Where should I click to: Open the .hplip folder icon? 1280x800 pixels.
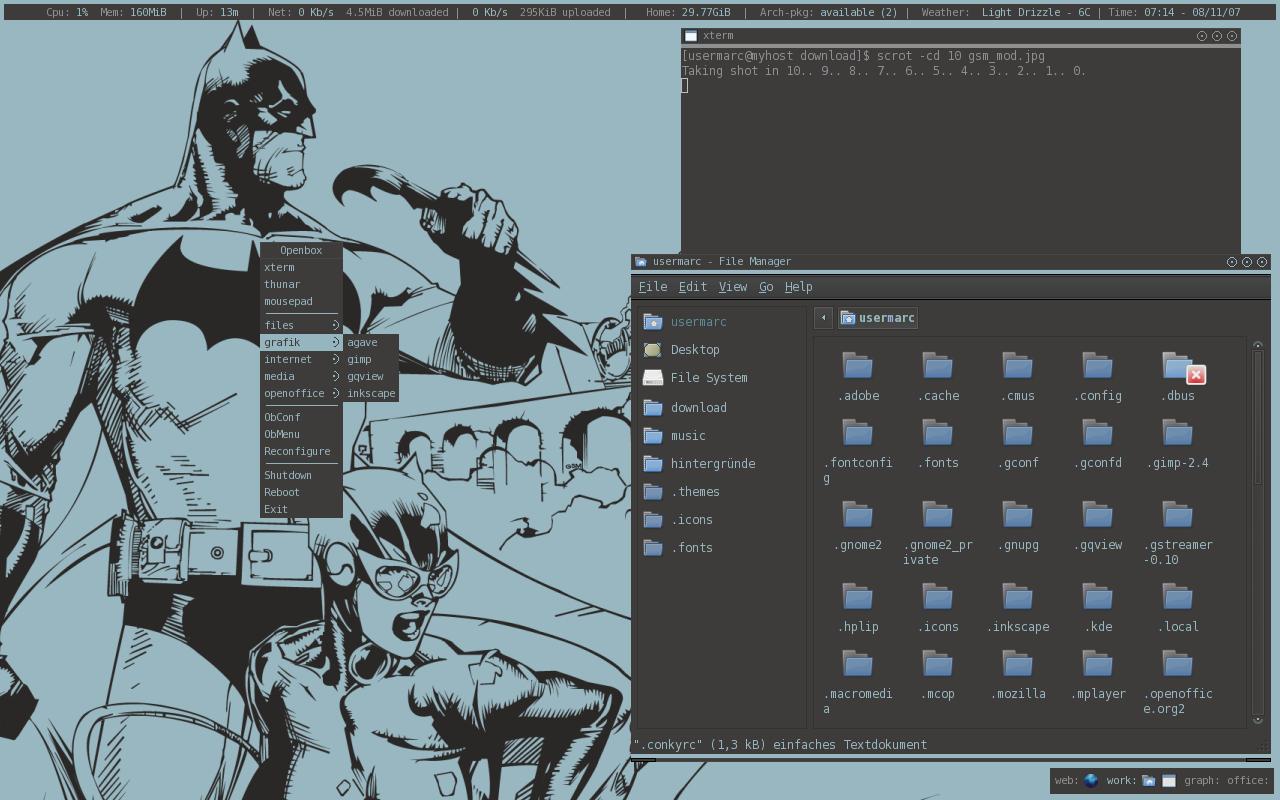tap(858, 597)
